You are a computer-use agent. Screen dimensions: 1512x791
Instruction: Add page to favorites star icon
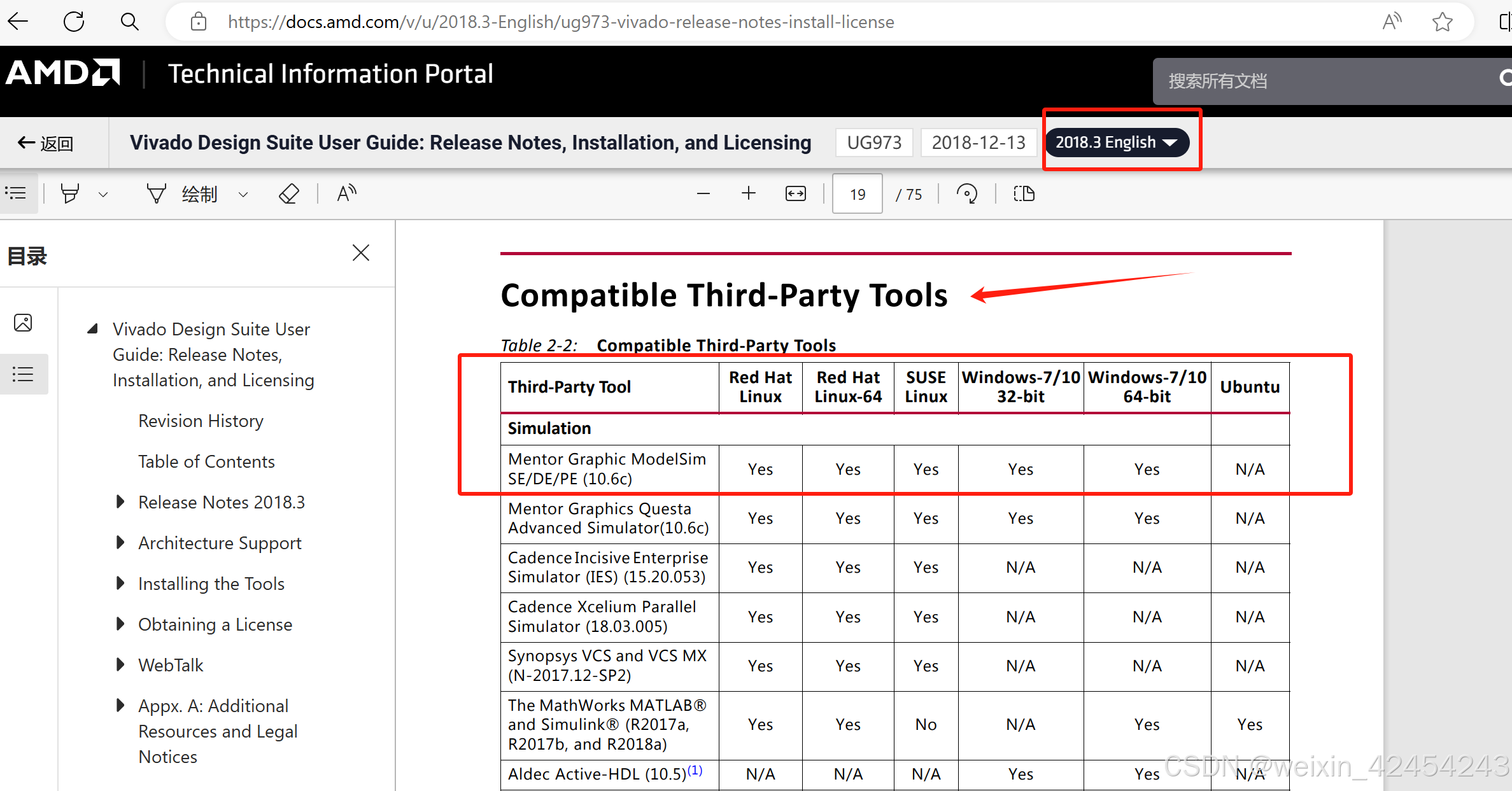pyautogui.click(x=1442, y=22)
